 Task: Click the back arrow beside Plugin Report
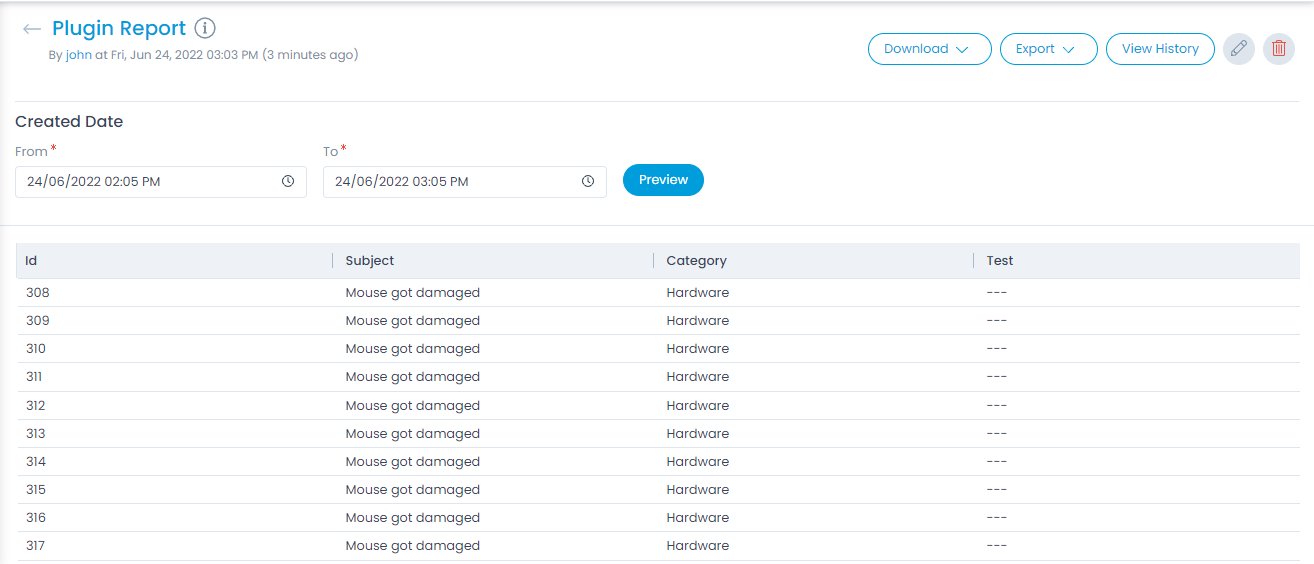click(x=32, y=30)
